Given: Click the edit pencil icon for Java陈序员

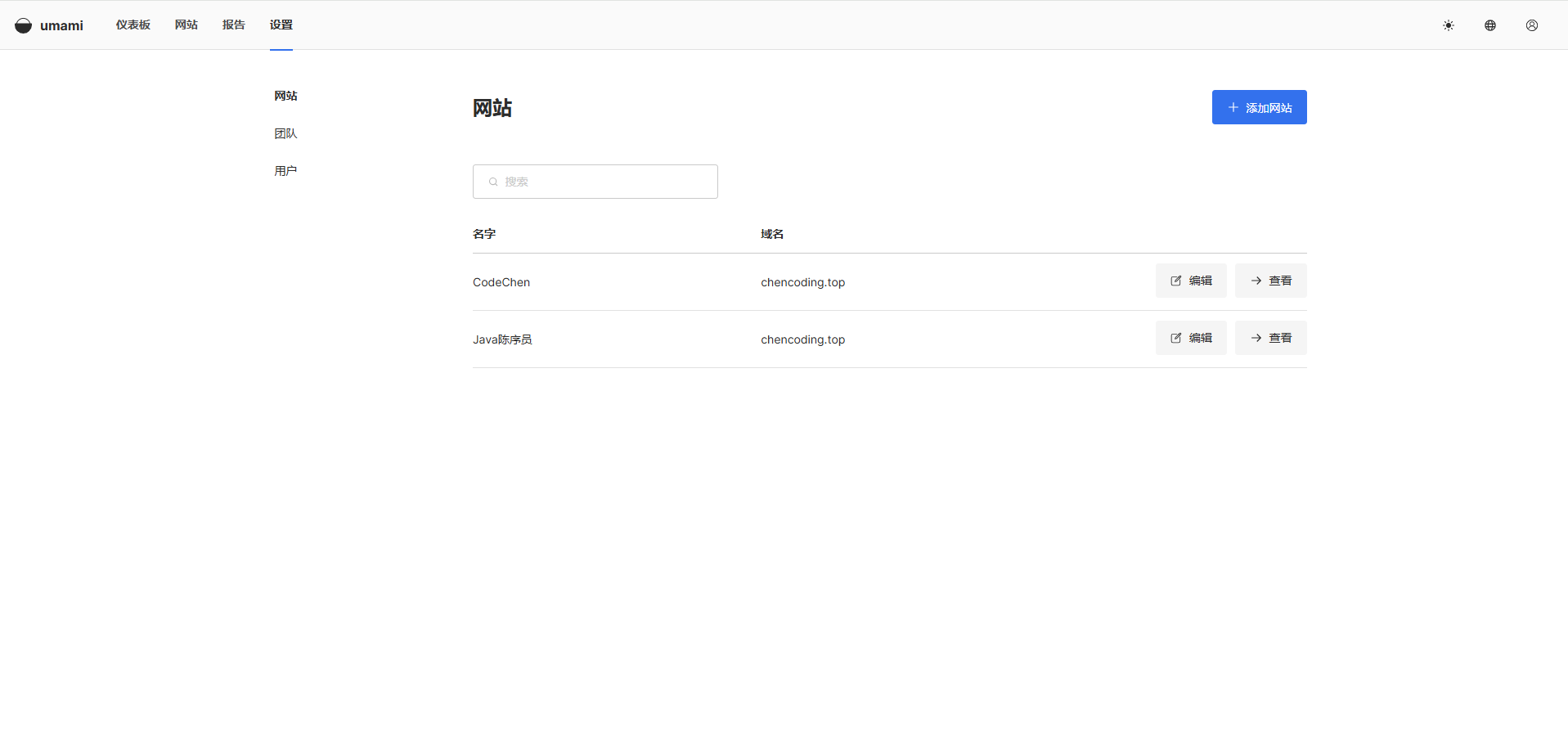Looking at the screenshot, I should pos(1175,338).
